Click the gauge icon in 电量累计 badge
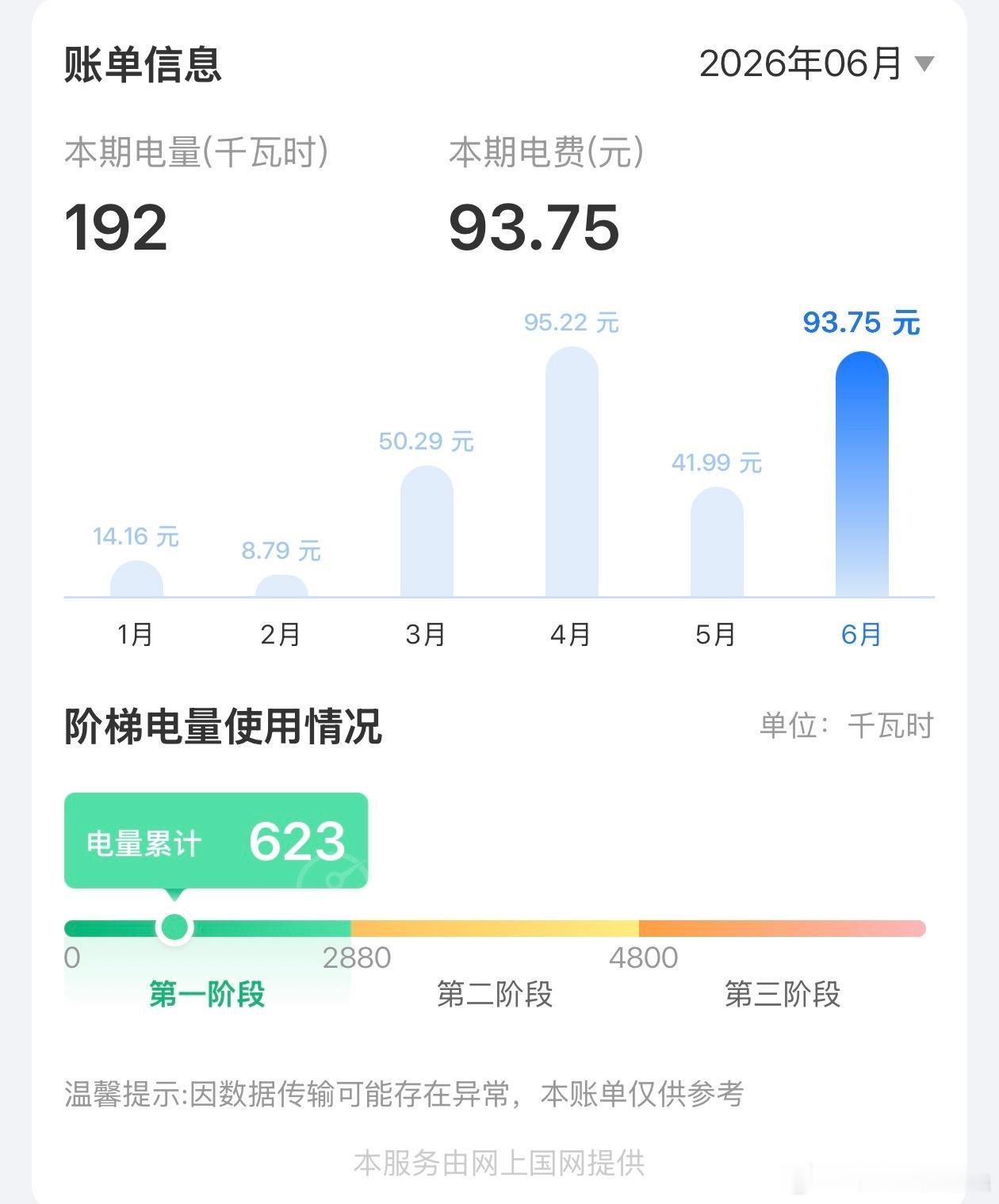Image resolution: width=999 pixels, height=1204 pixels. point(335,872)
